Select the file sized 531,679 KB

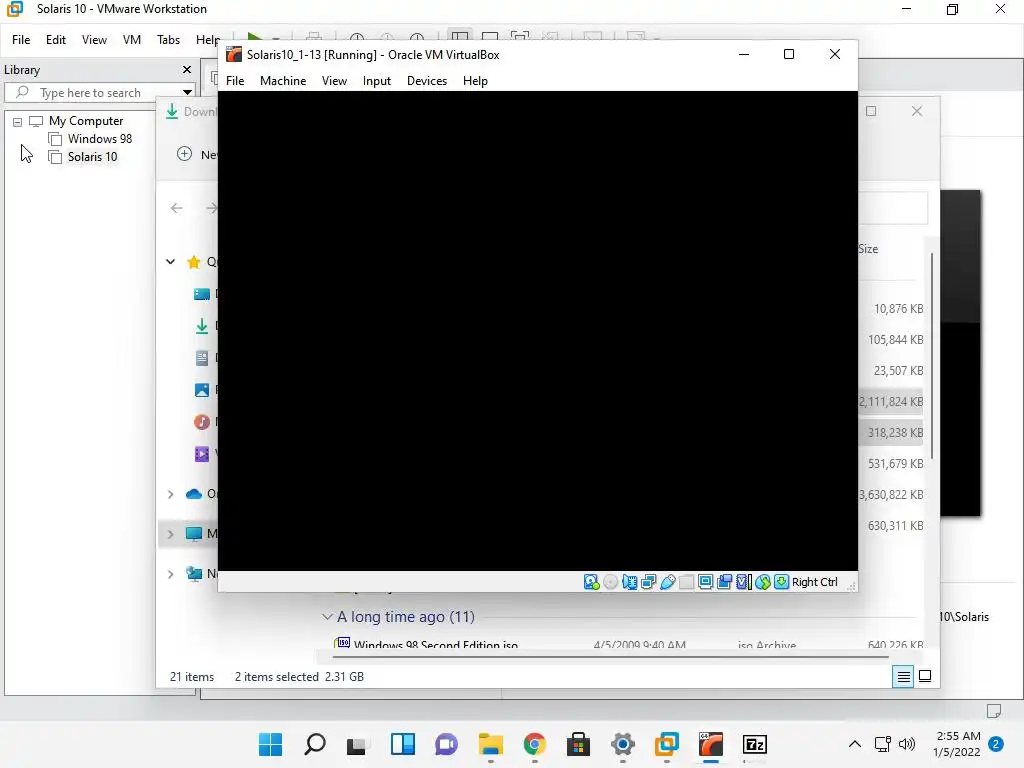(895, 464)
